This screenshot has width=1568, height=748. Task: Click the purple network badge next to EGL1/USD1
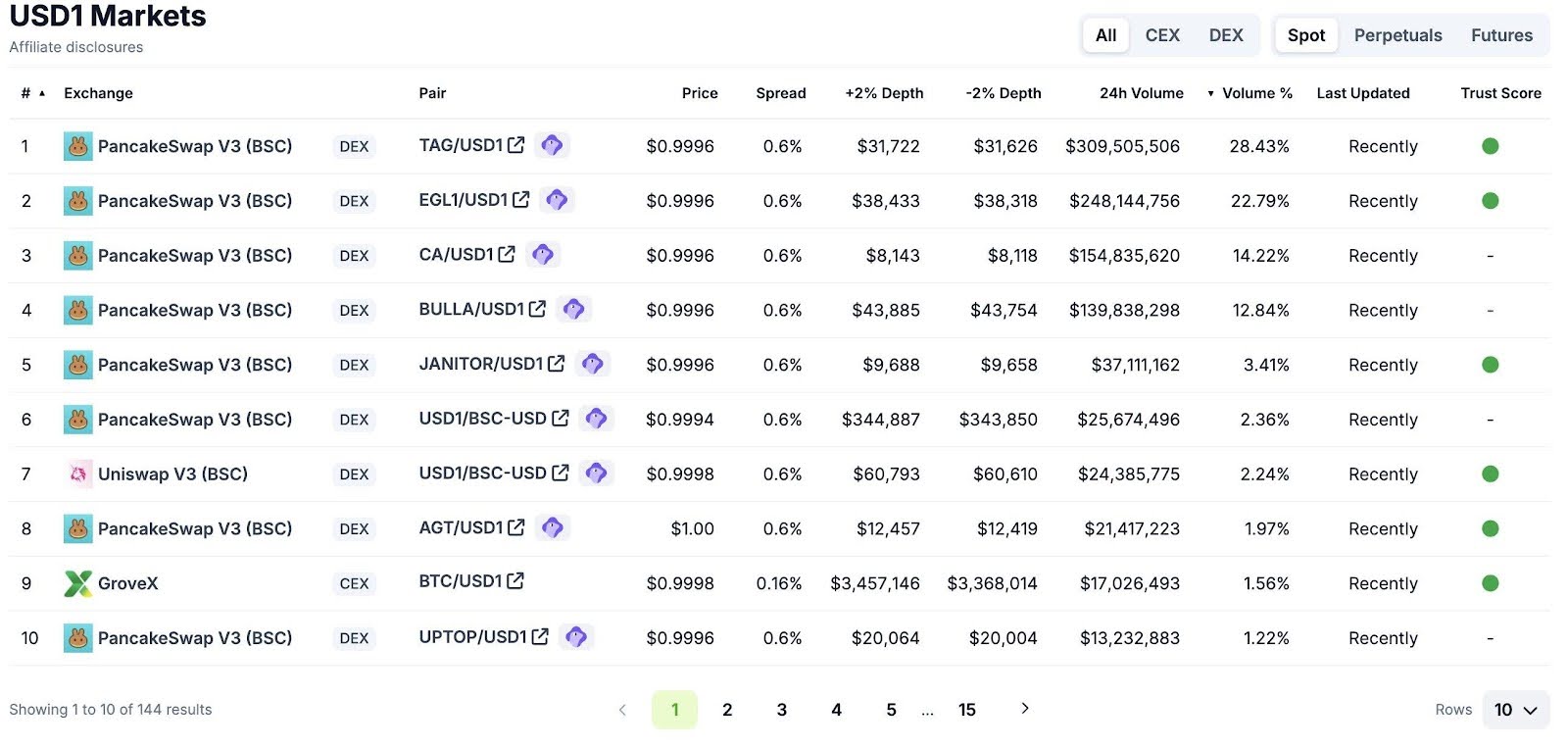pos(558,199)
